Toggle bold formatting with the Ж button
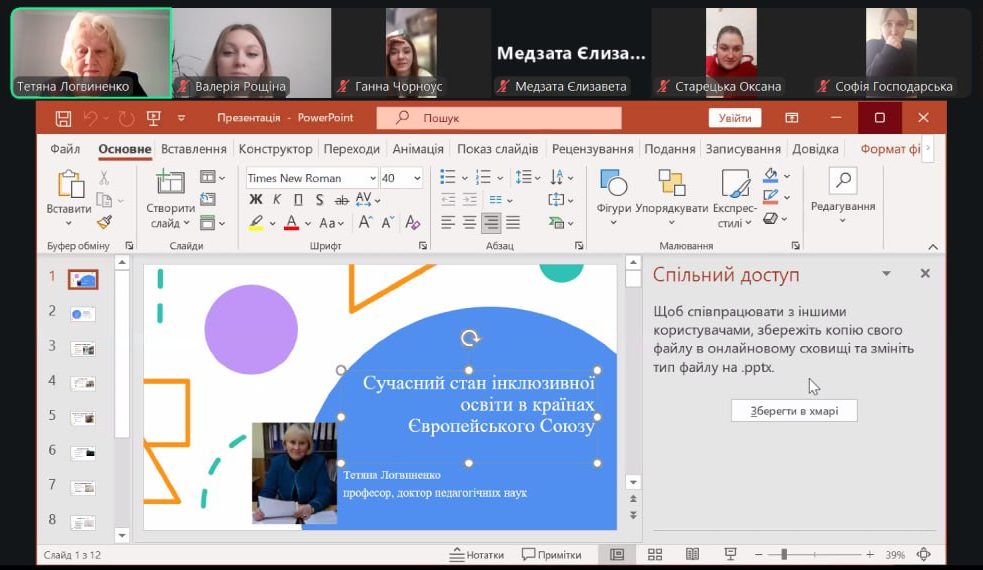 tap(256, 200)
